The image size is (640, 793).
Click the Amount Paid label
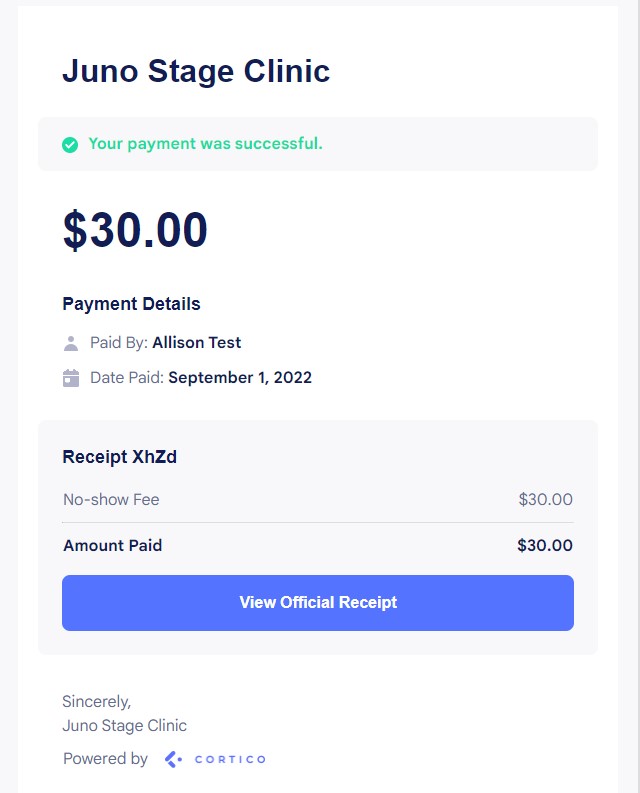(112, 546)
